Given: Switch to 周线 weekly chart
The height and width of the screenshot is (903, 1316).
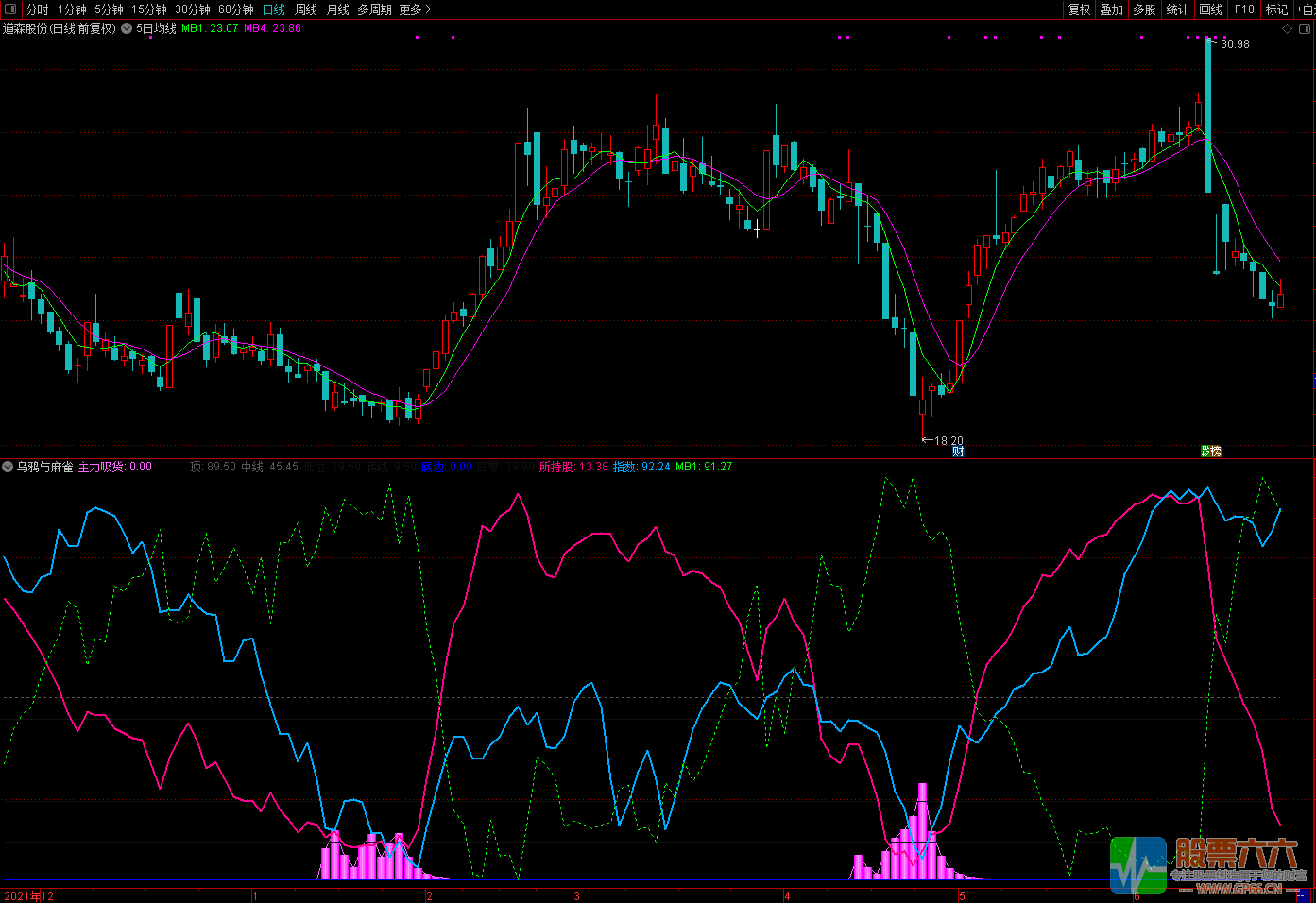Looking at the screenshot, I should tap(306, 9).
